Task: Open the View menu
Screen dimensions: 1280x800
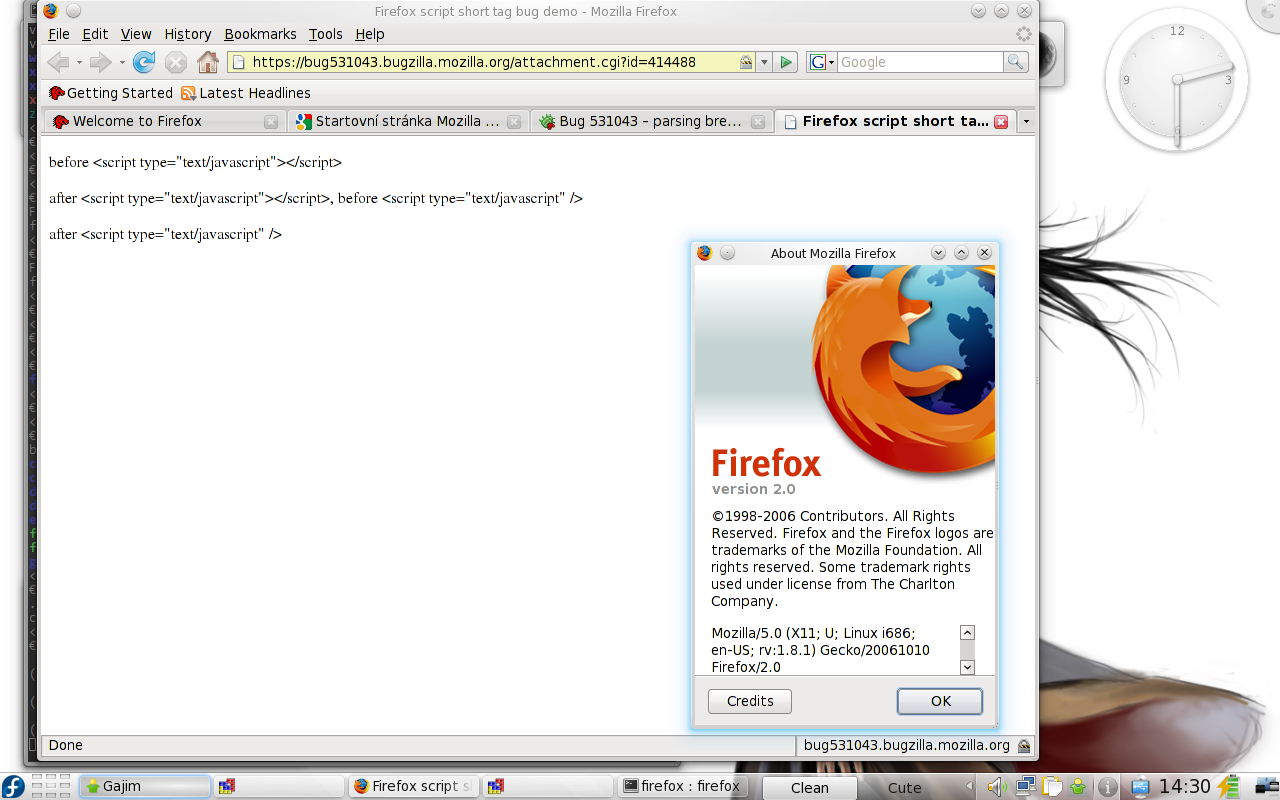Action: (x=136, y=34)
